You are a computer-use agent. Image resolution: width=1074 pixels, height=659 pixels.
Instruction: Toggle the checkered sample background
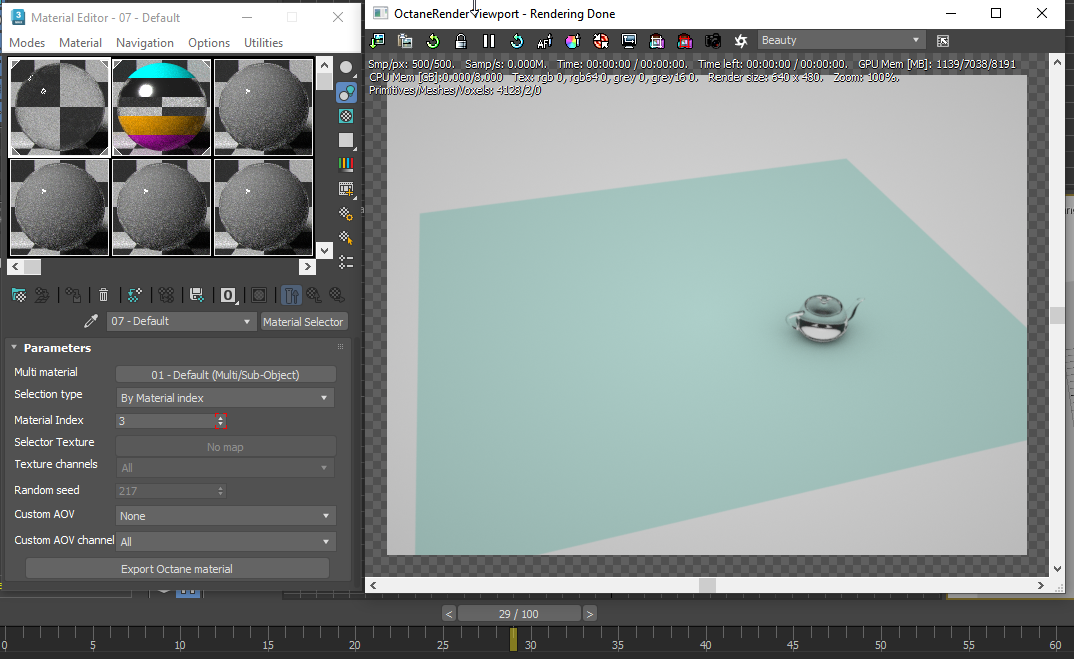click(346, 116)
